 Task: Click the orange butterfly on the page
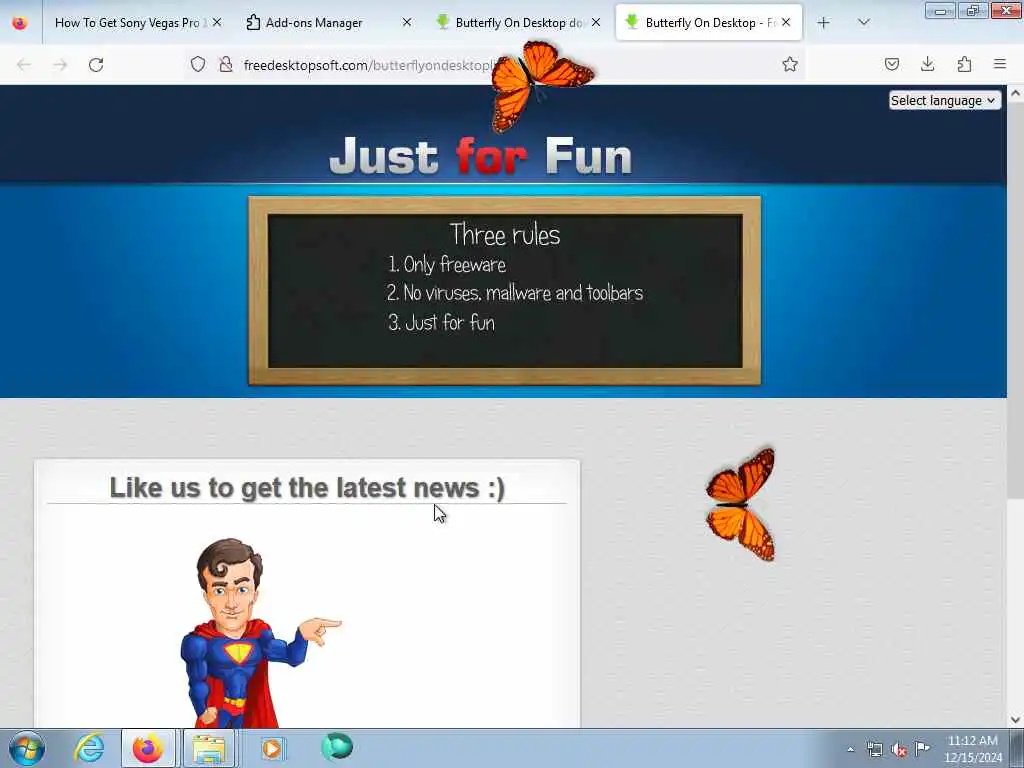741,504
